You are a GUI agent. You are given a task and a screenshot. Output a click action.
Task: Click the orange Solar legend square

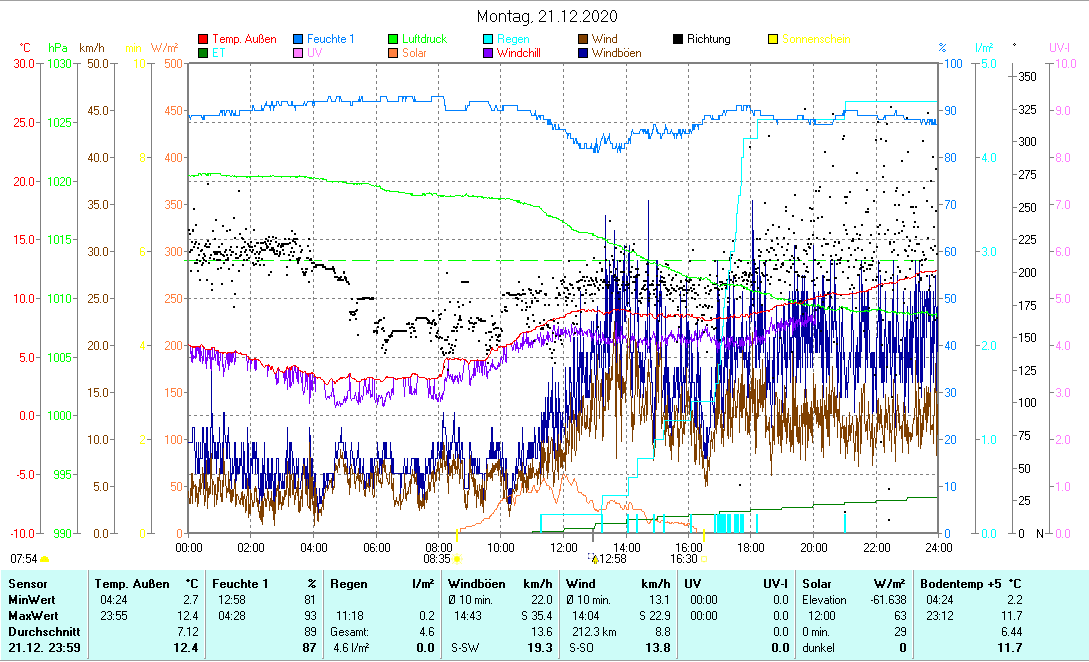click(x=394, y=53)
